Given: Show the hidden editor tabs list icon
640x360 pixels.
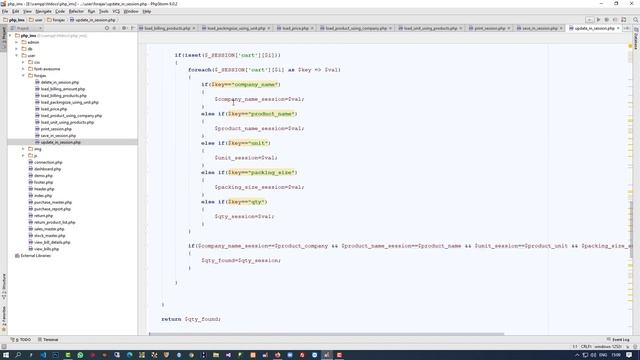Looking at the screenshot, I should (x=627, y=28).
